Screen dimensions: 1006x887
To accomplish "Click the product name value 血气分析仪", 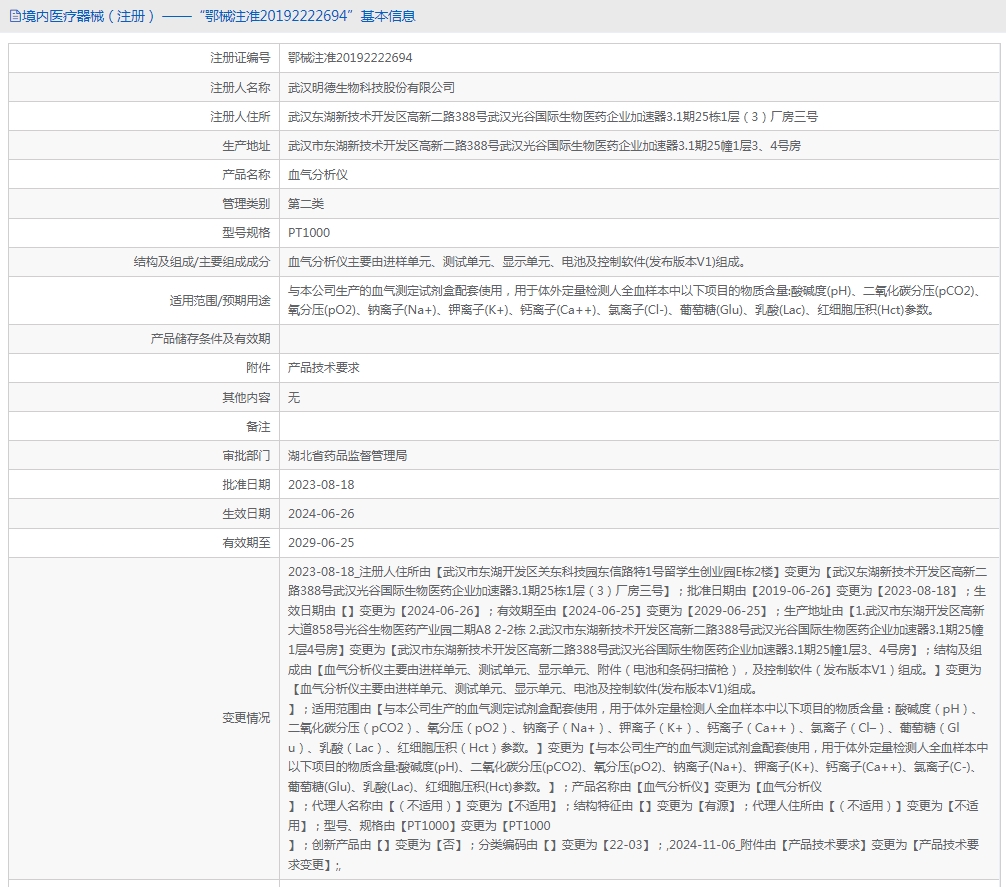I will 318,174.
